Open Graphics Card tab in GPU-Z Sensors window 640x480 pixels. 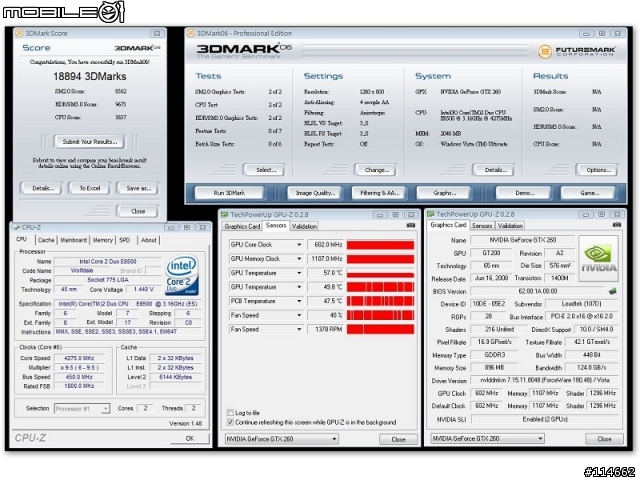(x=242, y=227)
